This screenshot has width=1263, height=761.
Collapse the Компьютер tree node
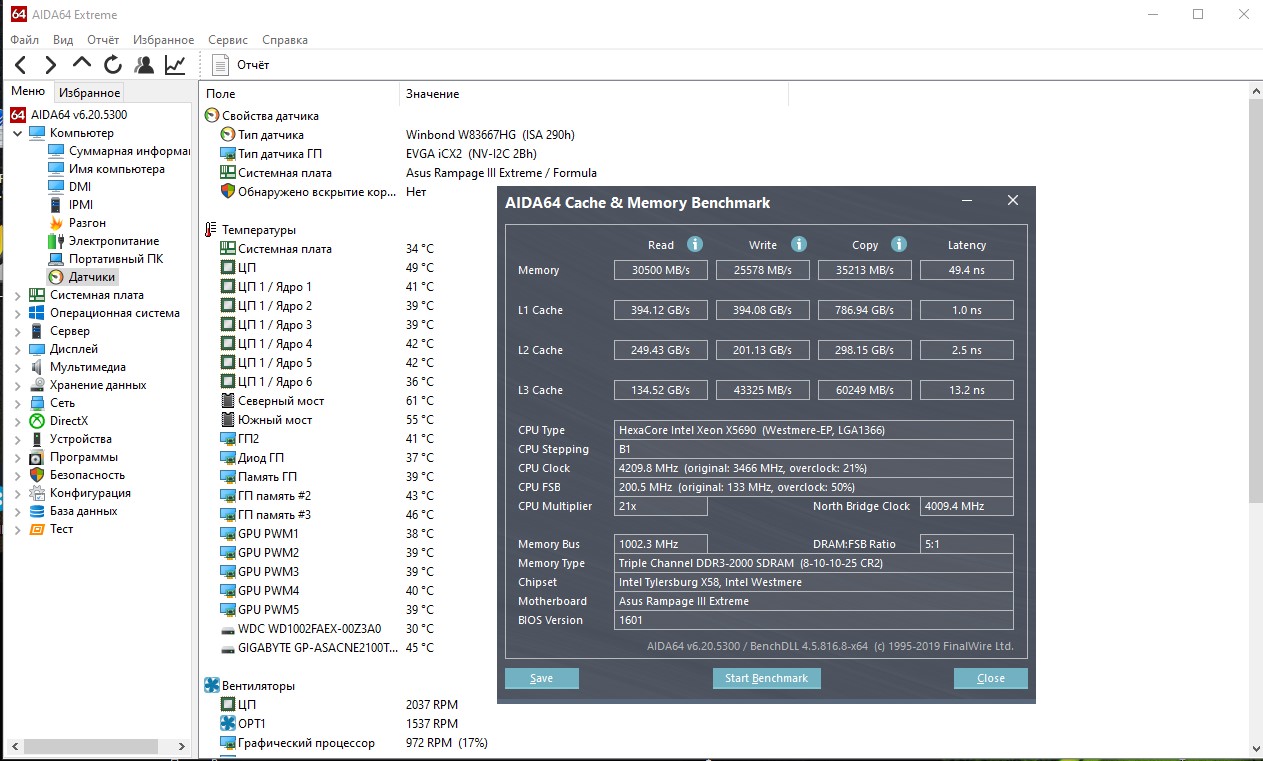(x=18, y=133)
